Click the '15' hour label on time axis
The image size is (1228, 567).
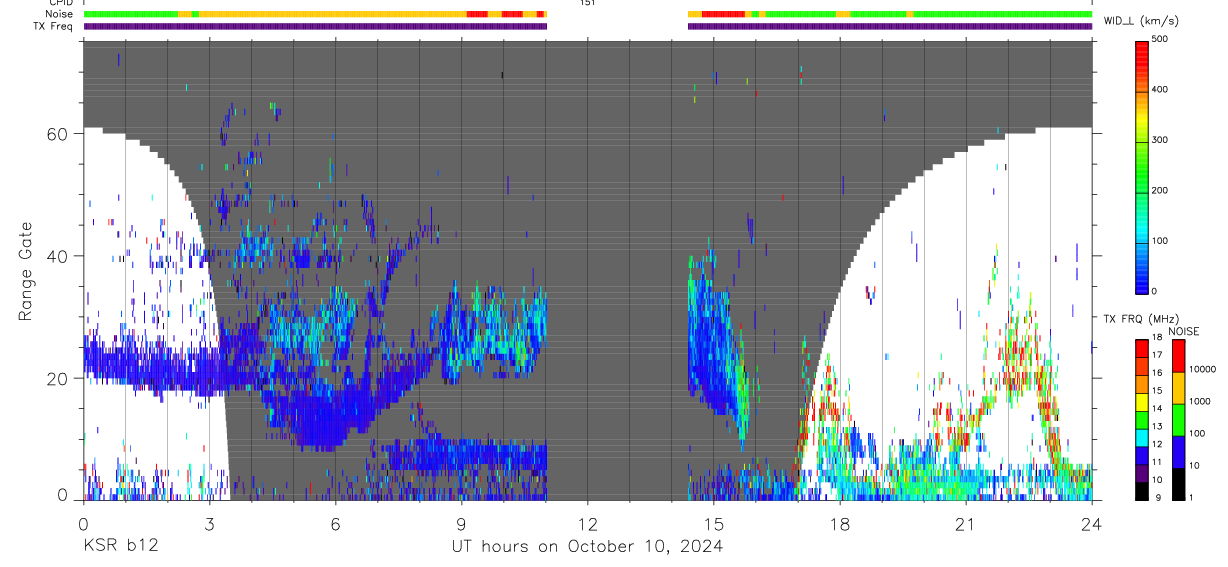714,524
